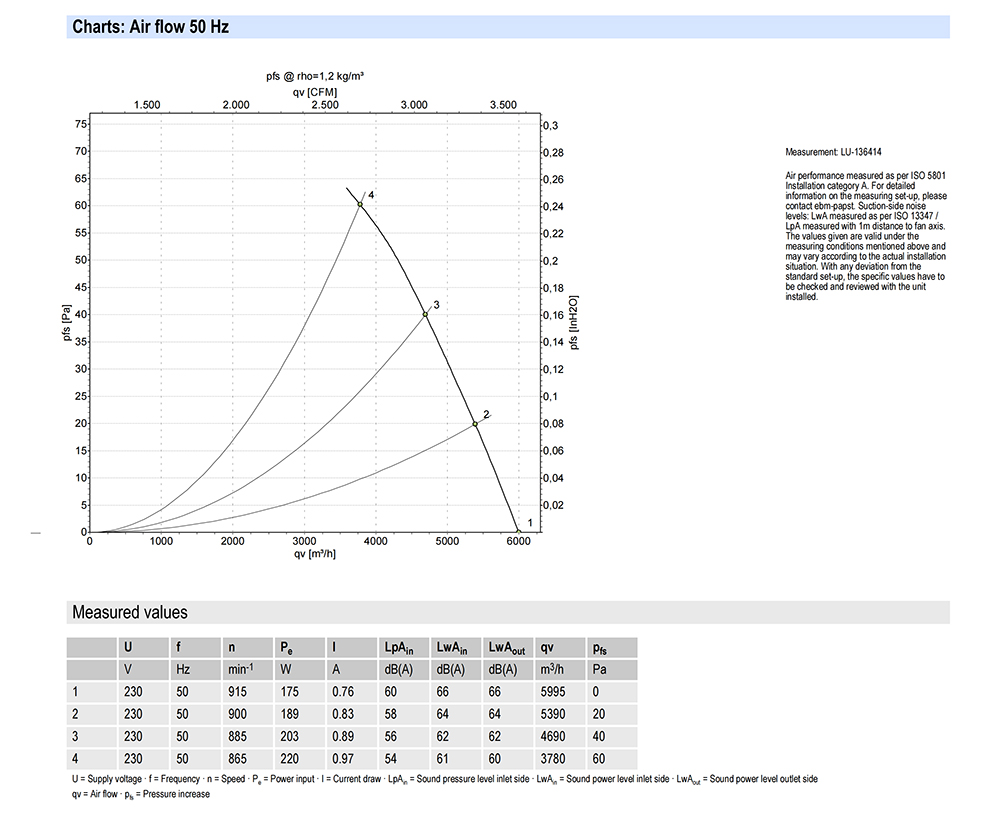Image resolution: width=1000 pixels, height=830 pixels.
Task: Click the 'qv [CFM]' top axis label
Action: 315,92
